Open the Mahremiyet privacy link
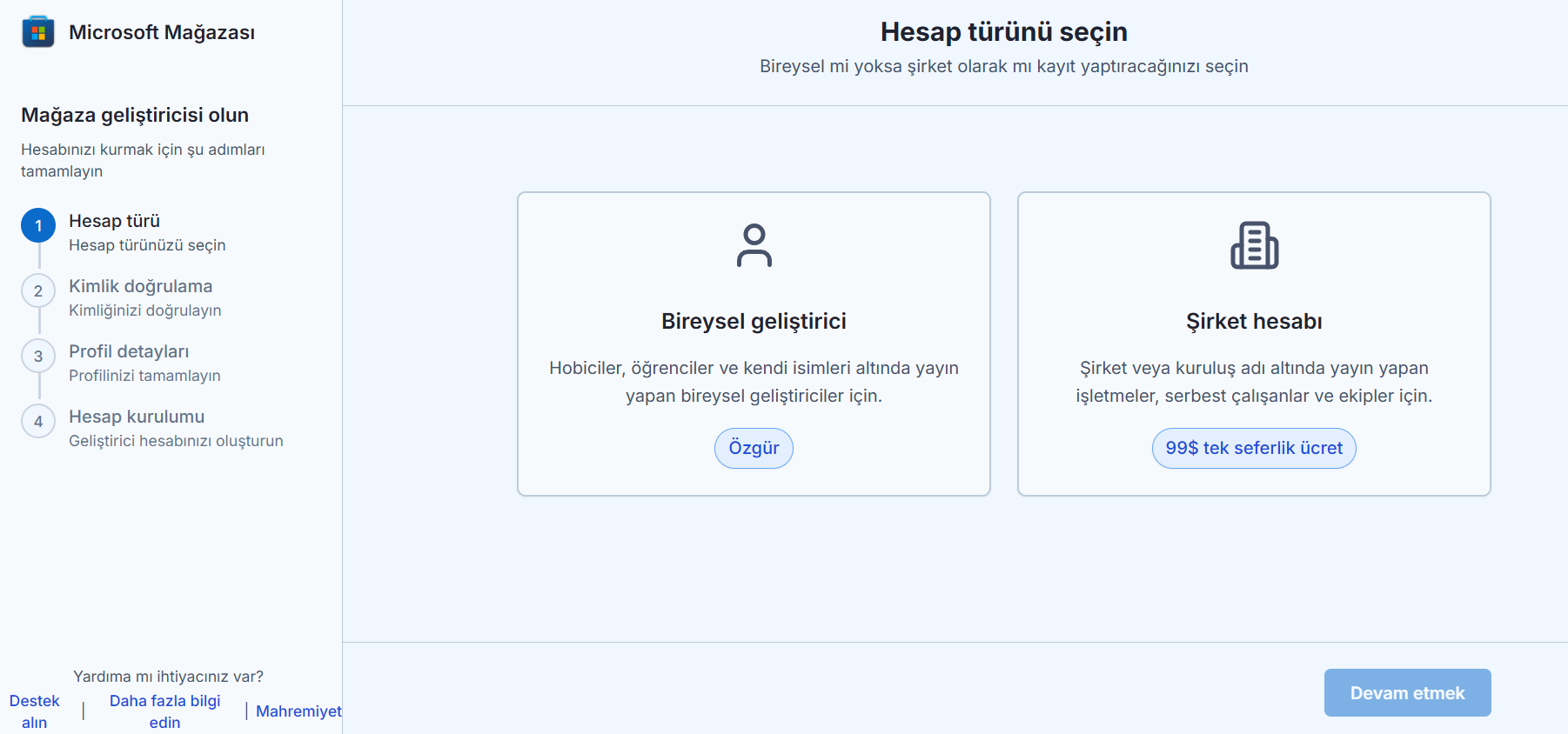Viewport: 1568px width, 734px height. pyautogui.click(x=298, y=711)
